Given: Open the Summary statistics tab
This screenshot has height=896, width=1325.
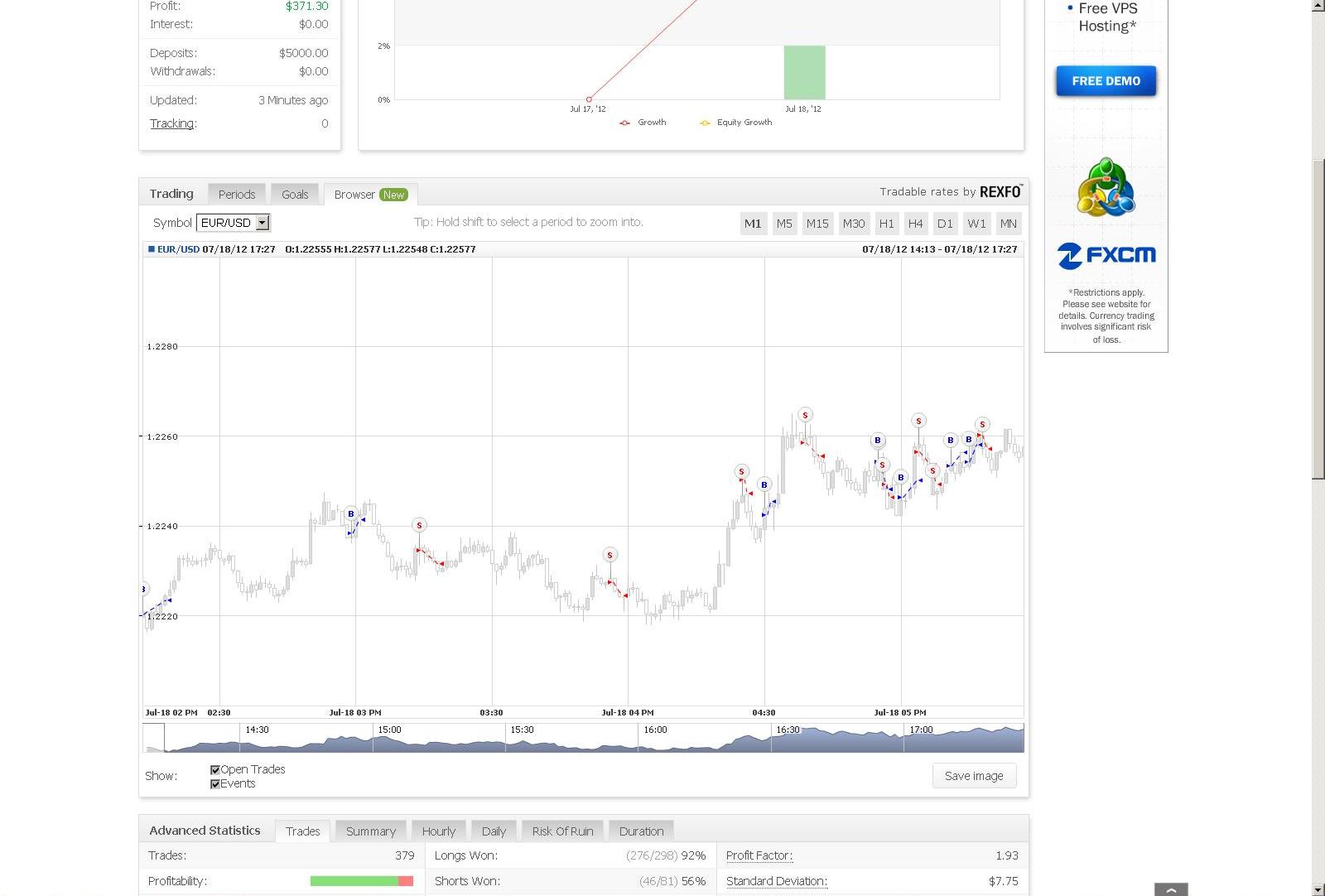Looking at the screenshot, I should coord(371,831).
